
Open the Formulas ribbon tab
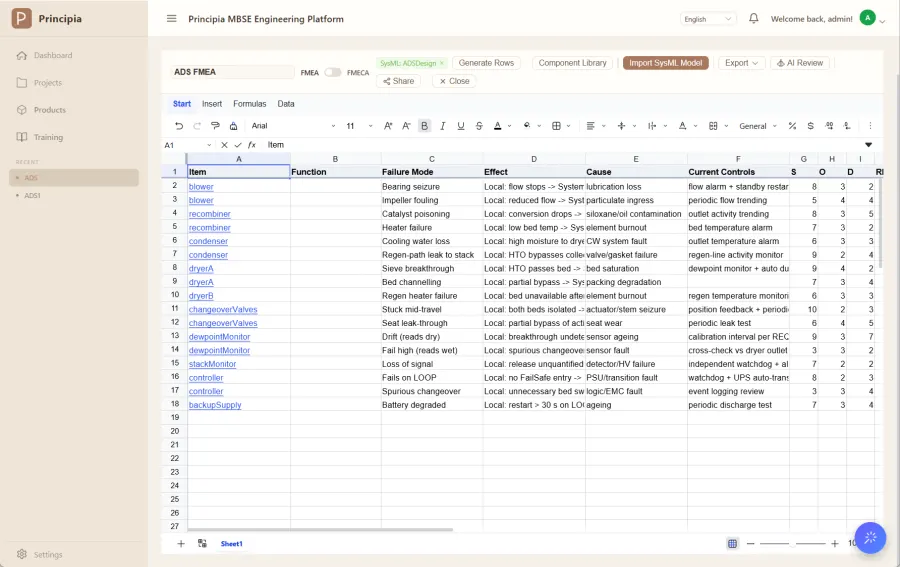pyautogui.click(x=250, y=104)
